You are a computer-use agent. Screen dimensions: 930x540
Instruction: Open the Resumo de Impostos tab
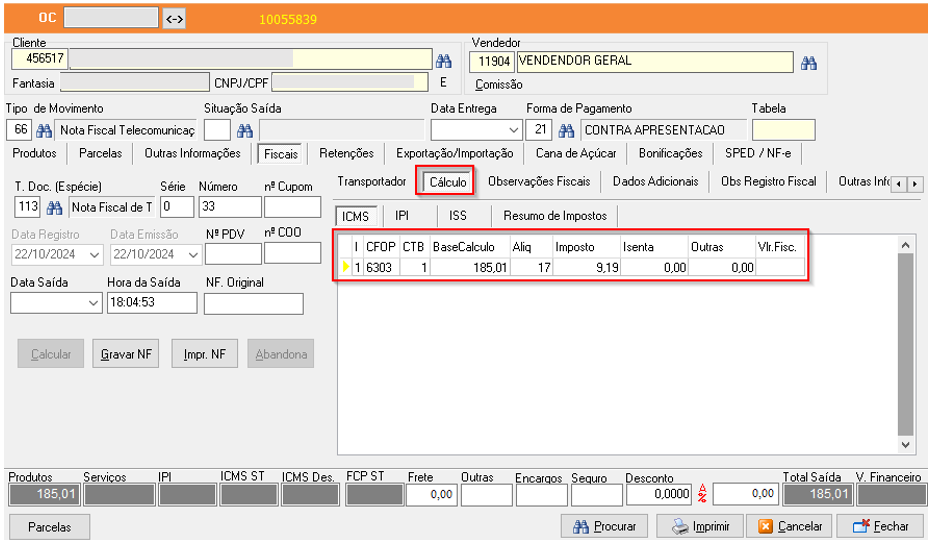click(x=554, y=216)
